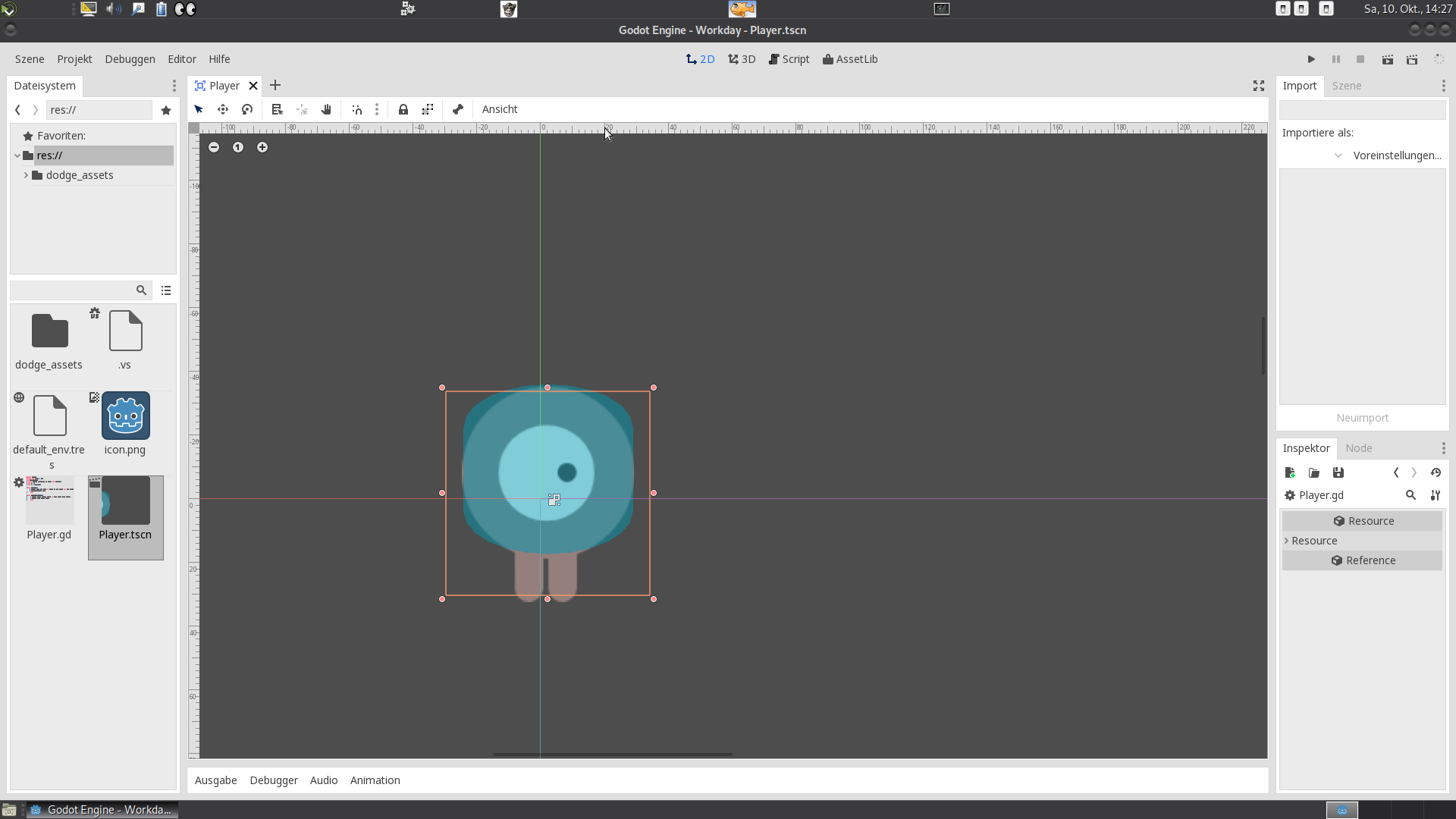
Task: Expand the dodge_assets folder in the tree
Action: (26, 175)
